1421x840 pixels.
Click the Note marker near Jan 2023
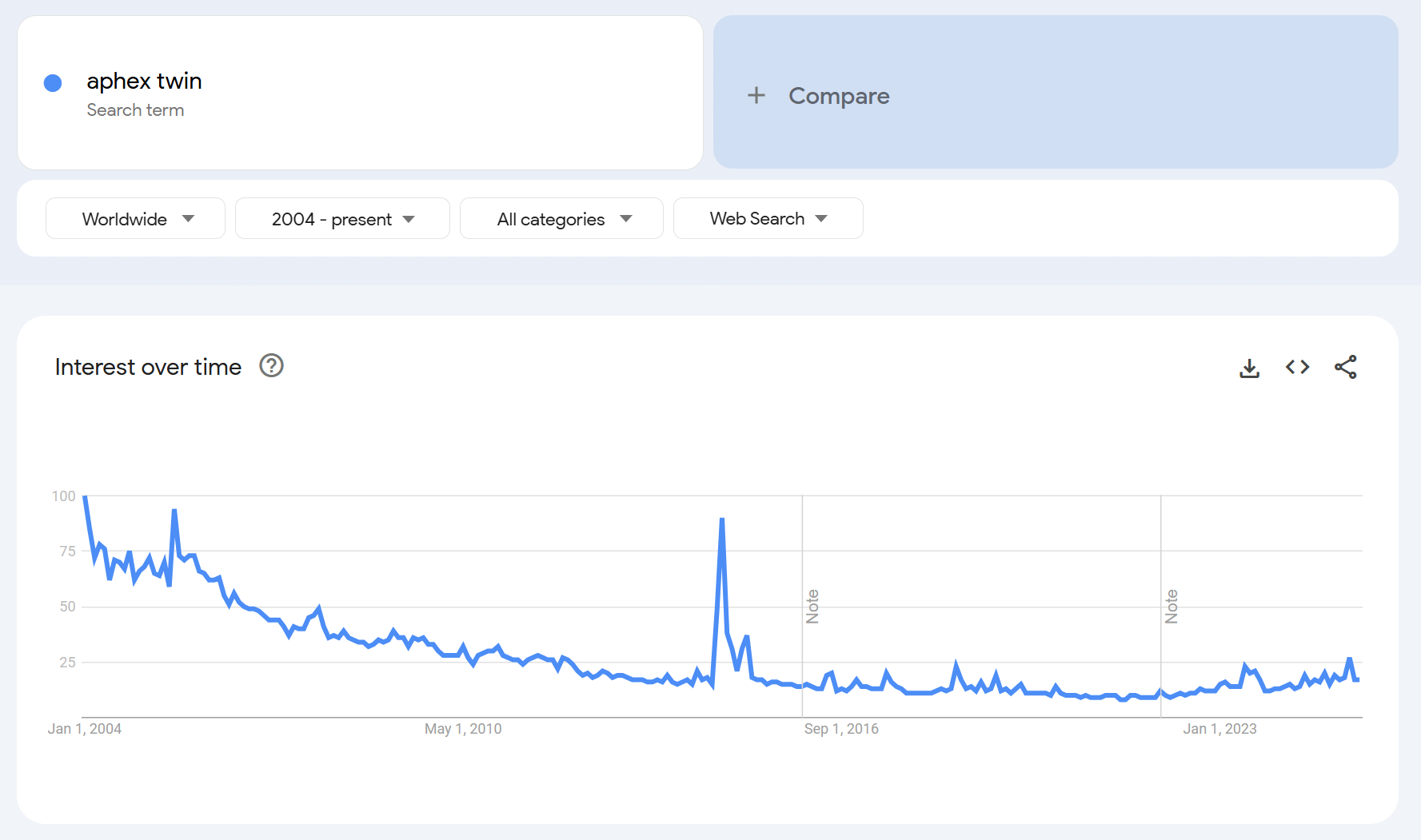[1172, 607]
